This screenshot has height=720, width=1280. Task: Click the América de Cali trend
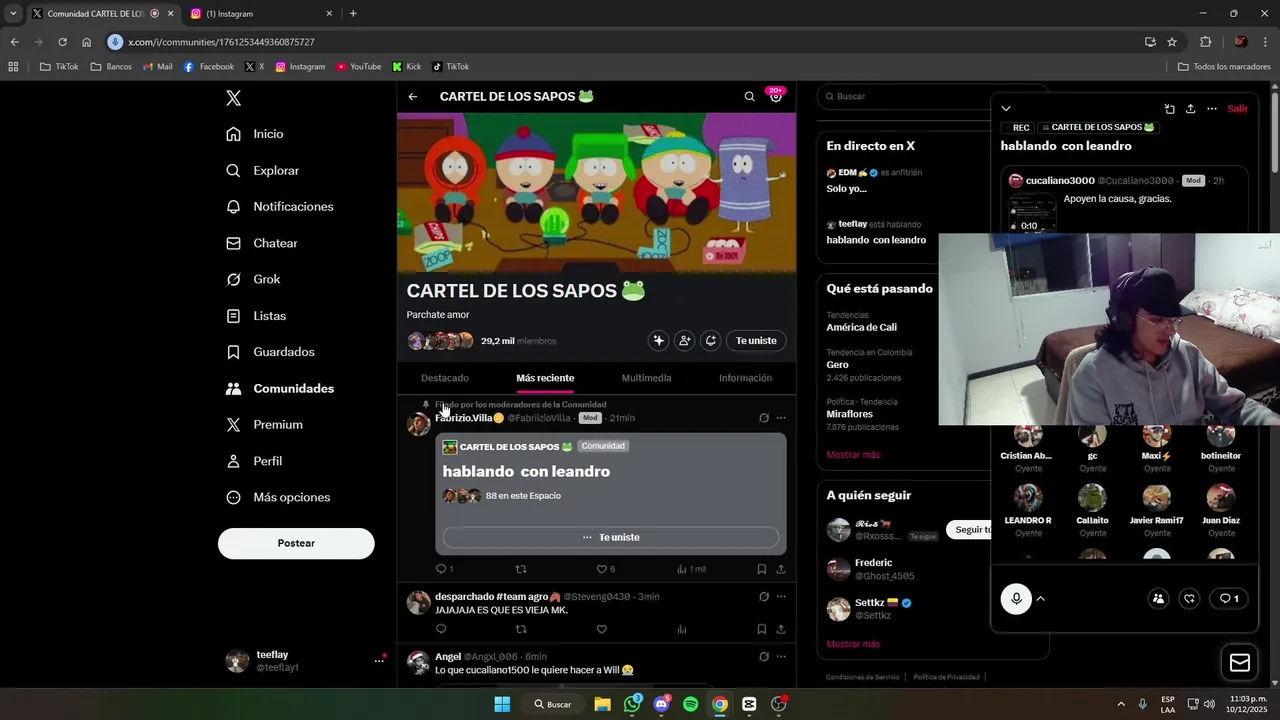coord(861,327)
